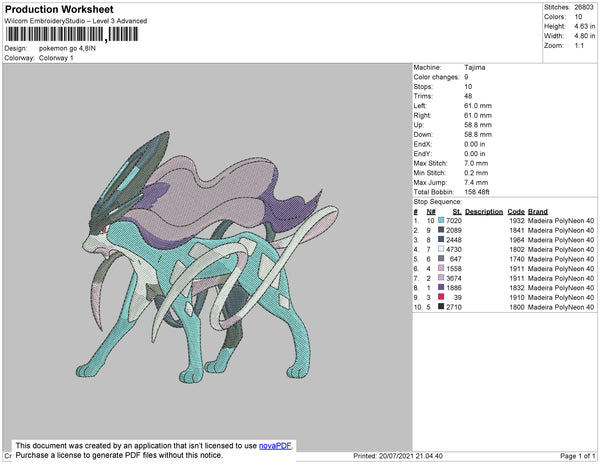Click the Zoom value 1:1

[x=579, y=46]
